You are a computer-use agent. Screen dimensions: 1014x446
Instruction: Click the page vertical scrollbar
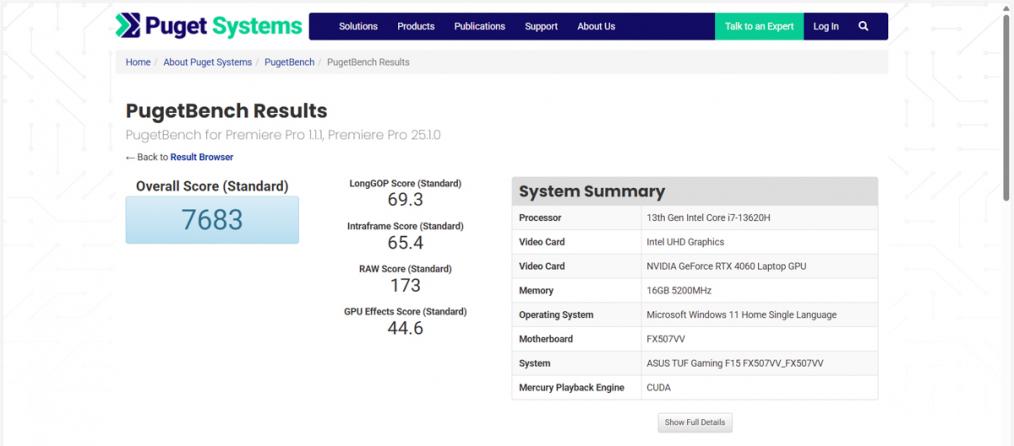[1006, 107]
